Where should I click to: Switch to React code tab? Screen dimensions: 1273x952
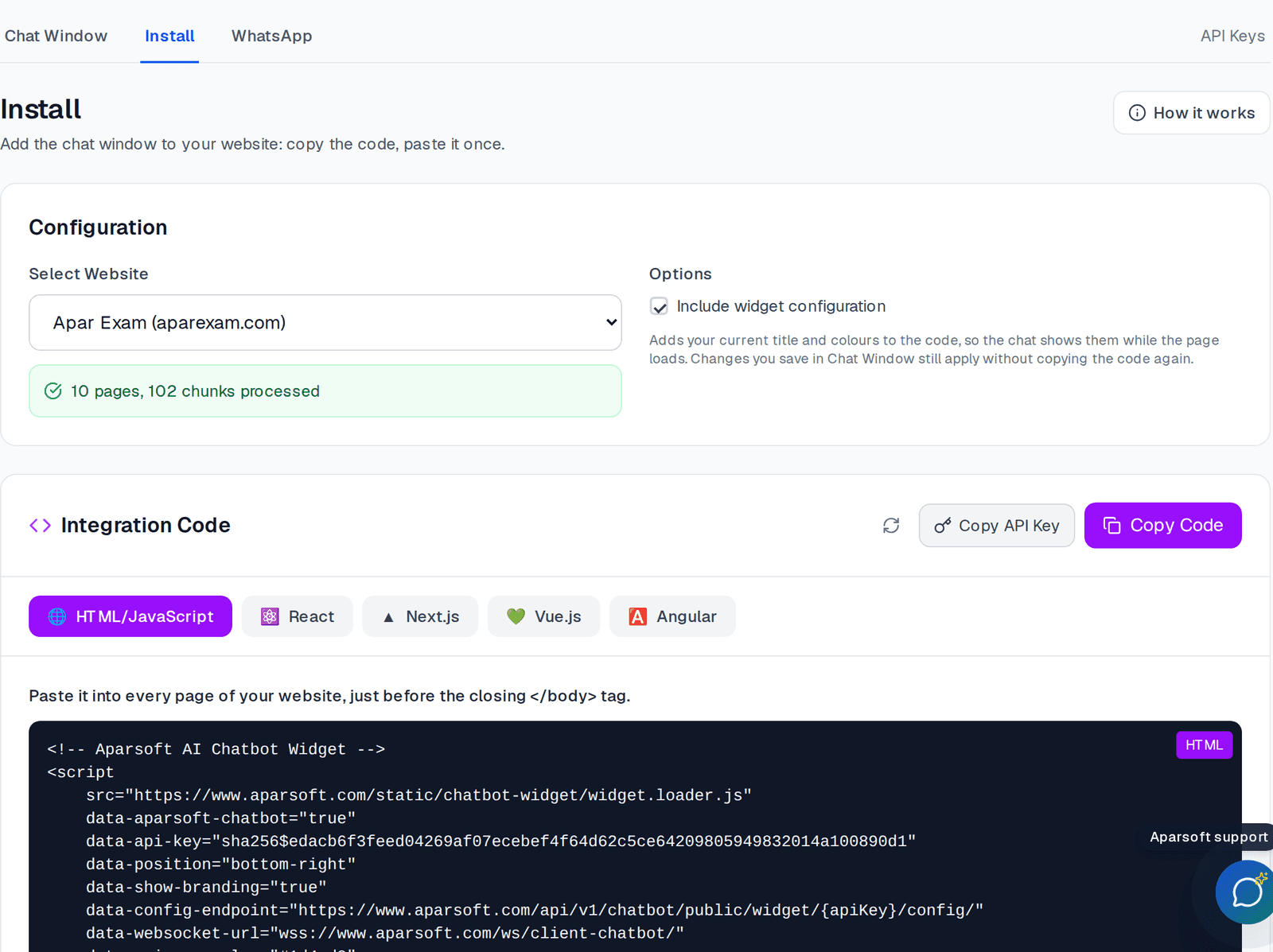pos(298,616)
